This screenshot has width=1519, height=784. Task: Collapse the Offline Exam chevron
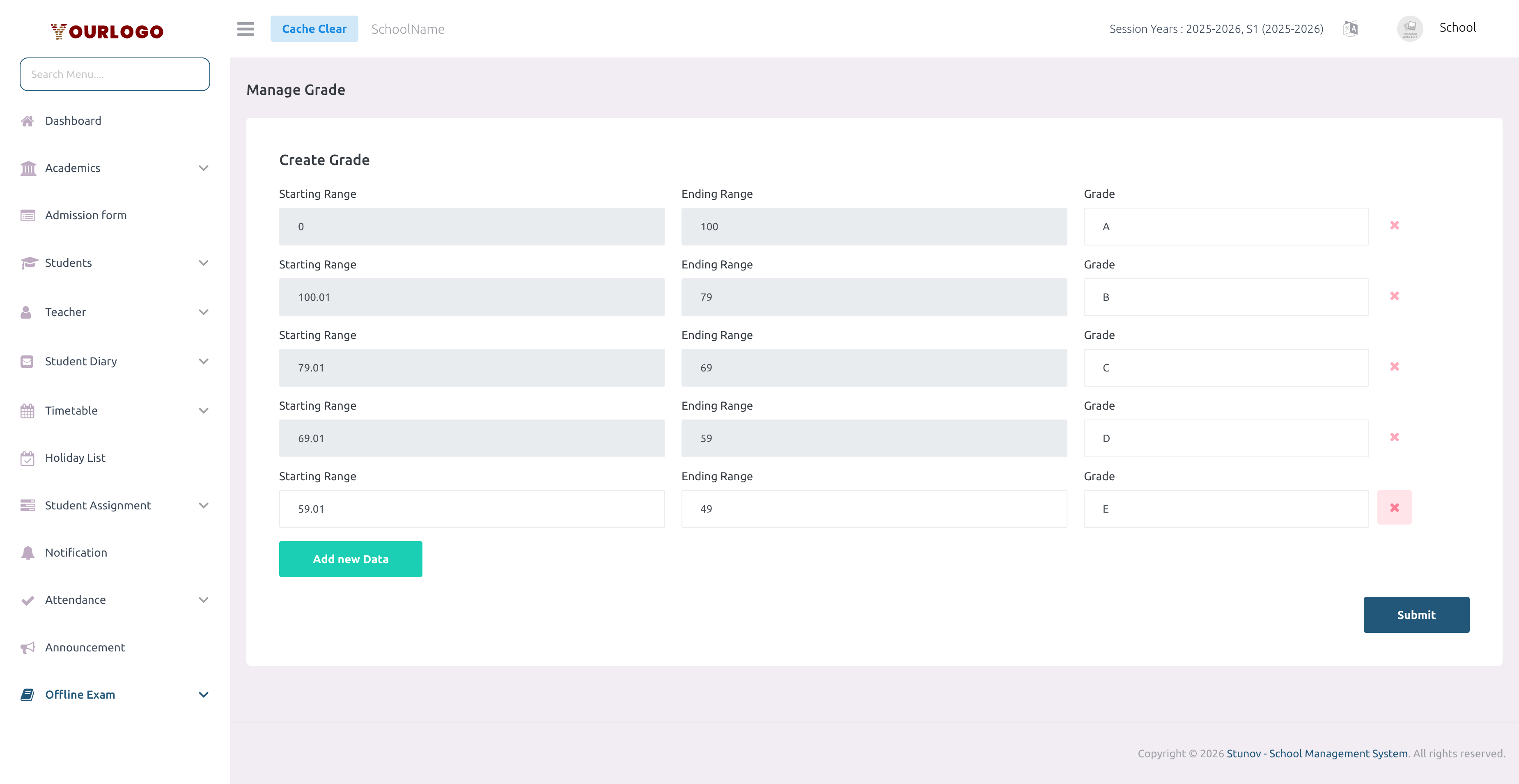coord(204,695)
